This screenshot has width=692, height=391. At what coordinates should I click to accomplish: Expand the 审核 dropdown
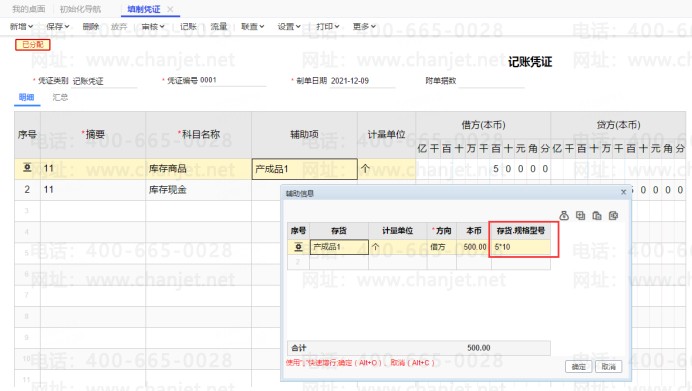point(153,26)
